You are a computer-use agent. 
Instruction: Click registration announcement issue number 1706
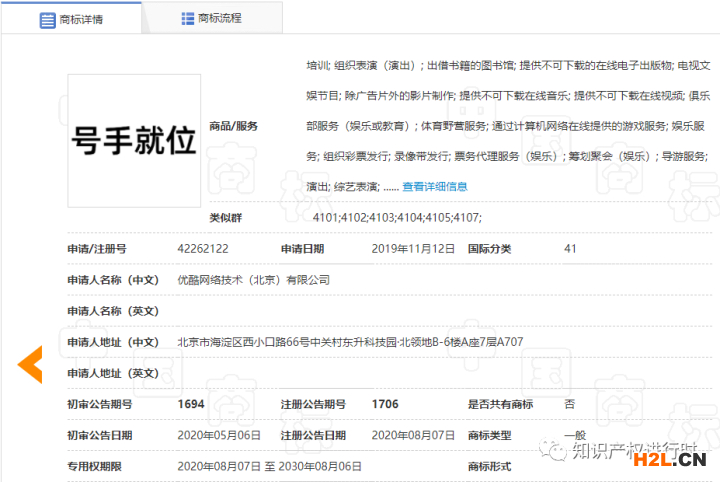385,404
